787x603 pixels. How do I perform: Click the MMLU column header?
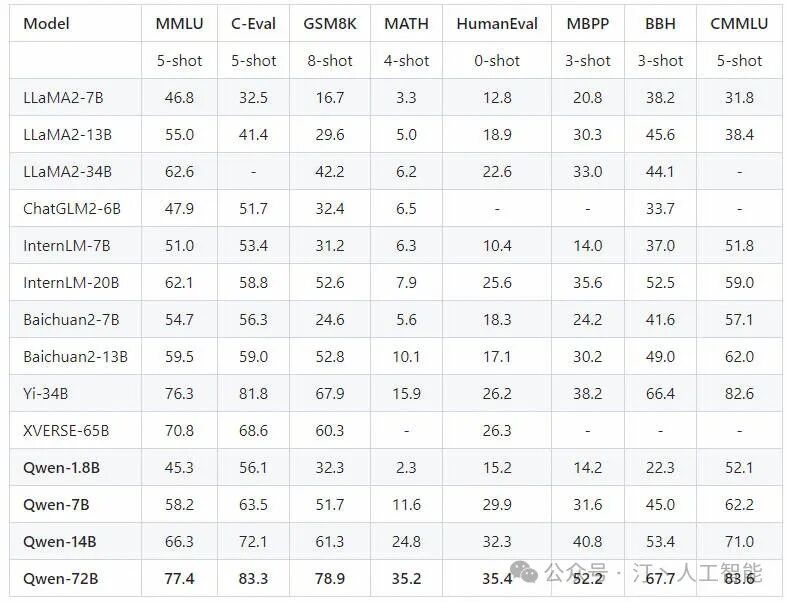[179, 23]
